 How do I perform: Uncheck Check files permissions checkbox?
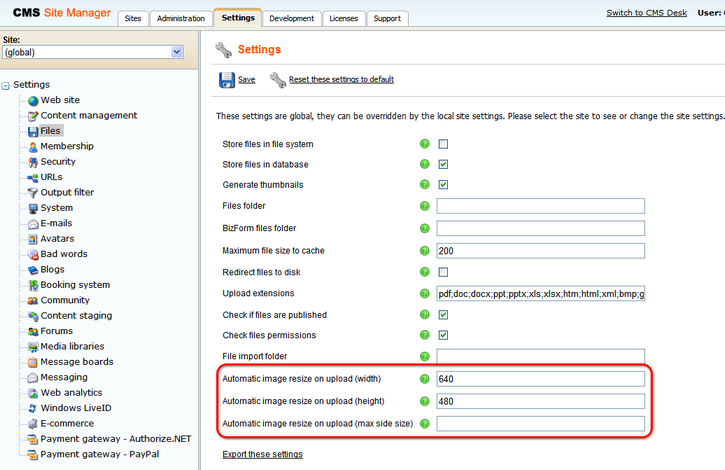coord(443,335)
